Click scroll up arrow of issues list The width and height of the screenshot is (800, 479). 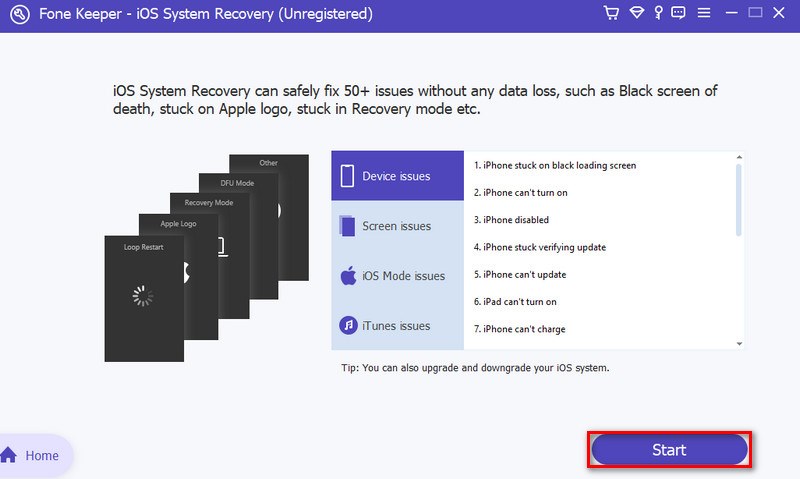pos(739,157)
